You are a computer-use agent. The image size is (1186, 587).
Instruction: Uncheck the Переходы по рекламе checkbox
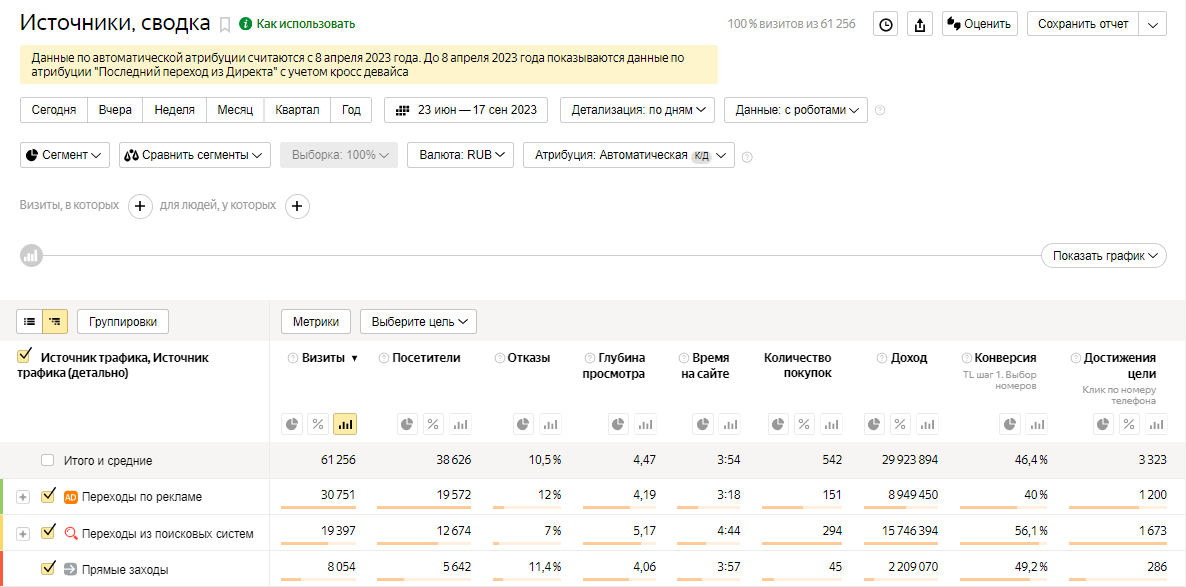[48, 495]
